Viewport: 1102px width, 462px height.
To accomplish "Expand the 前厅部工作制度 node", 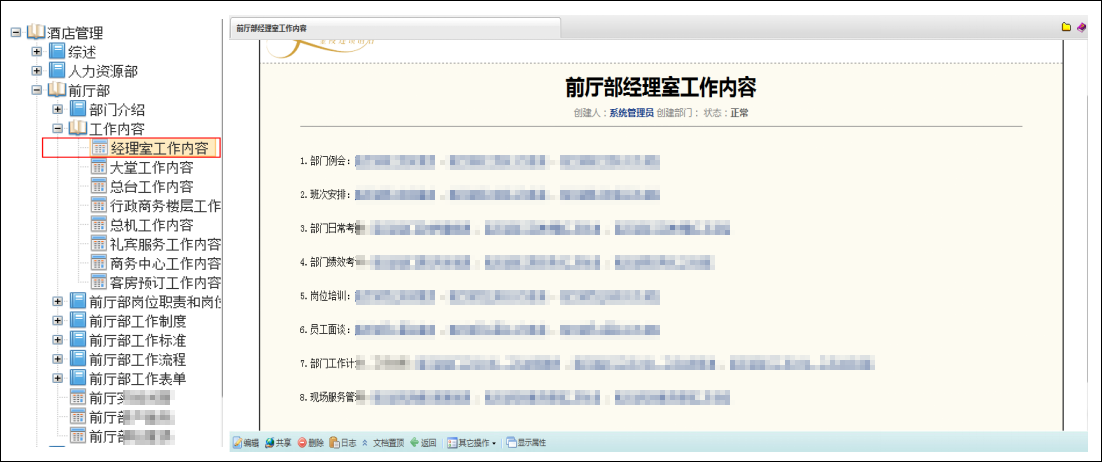I will coord(57,321).
